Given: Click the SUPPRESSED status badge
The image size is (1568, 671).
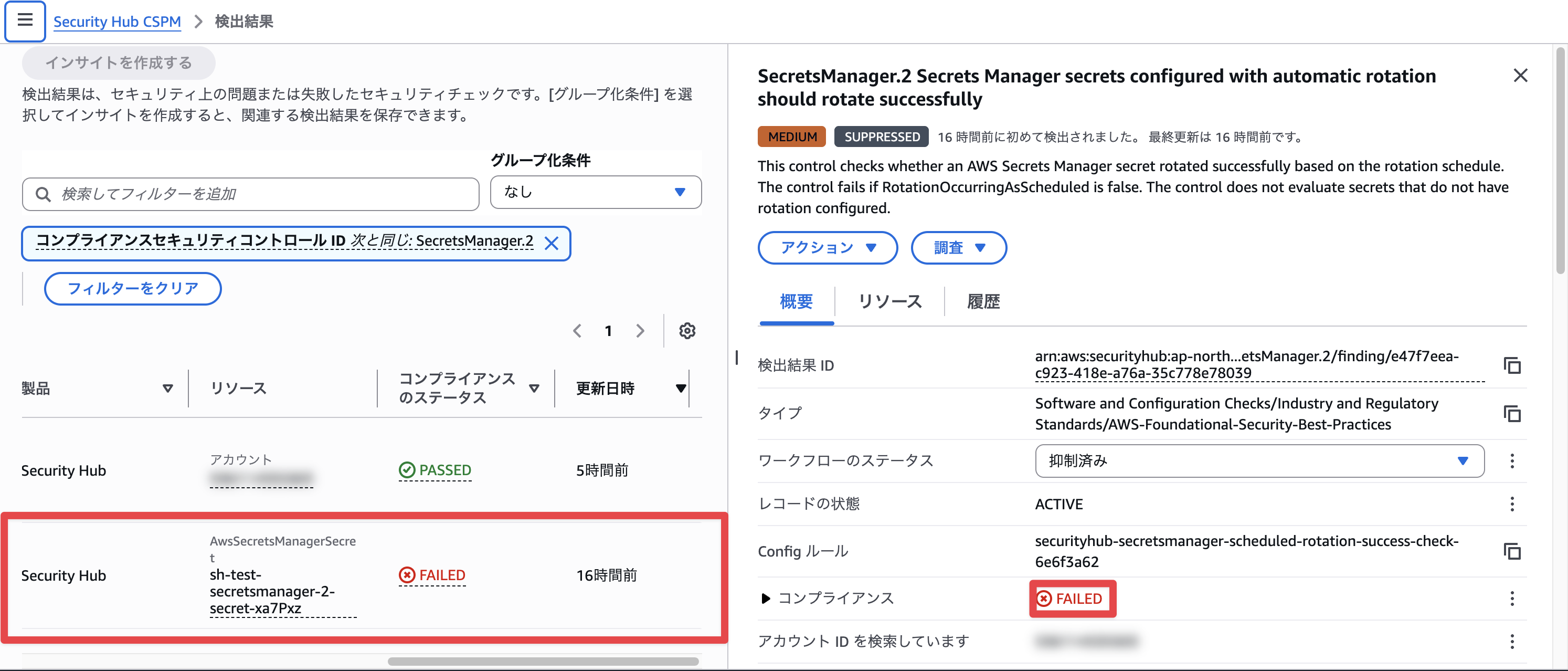Looking at the screenshot, I should tap(882, 137).
